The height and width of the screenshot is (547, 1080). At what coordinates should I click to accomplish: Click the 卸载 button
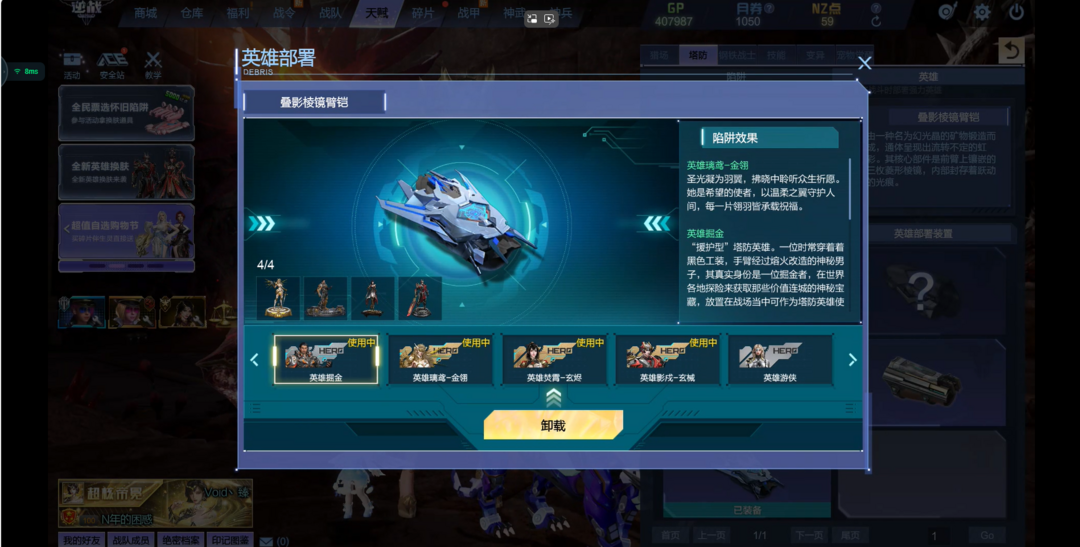pyautogui.click(x=553, y=425)
